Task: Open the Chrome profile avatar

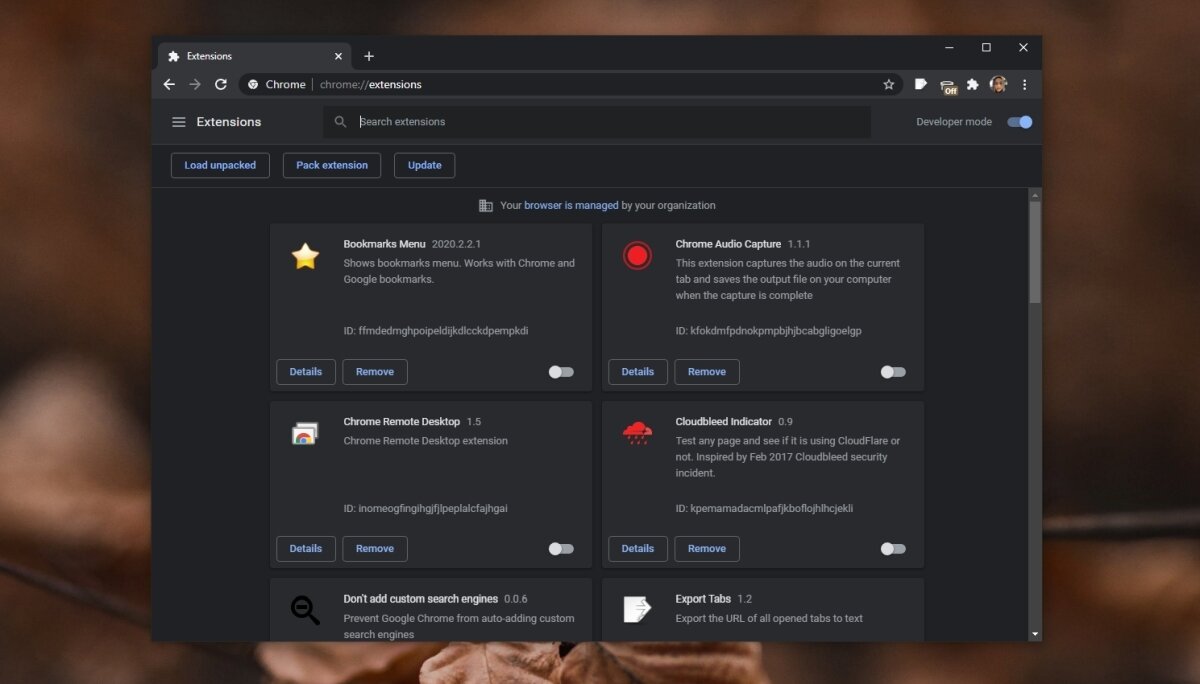Action: point(998,85)
